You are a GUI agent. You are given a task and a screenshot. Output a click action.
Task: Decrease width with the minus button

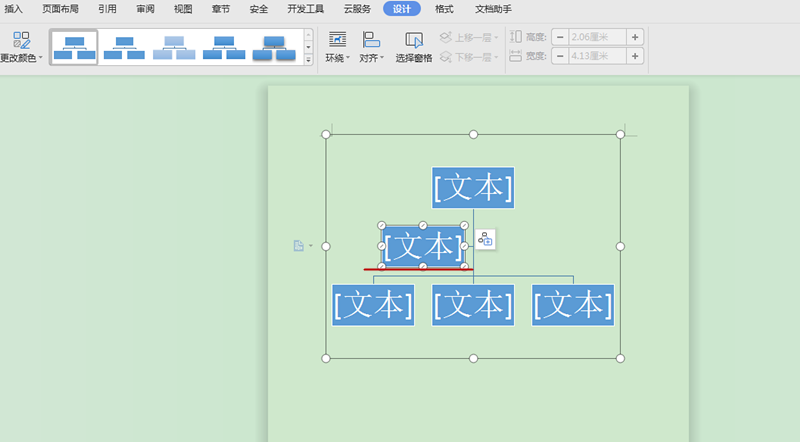point(560,57)
